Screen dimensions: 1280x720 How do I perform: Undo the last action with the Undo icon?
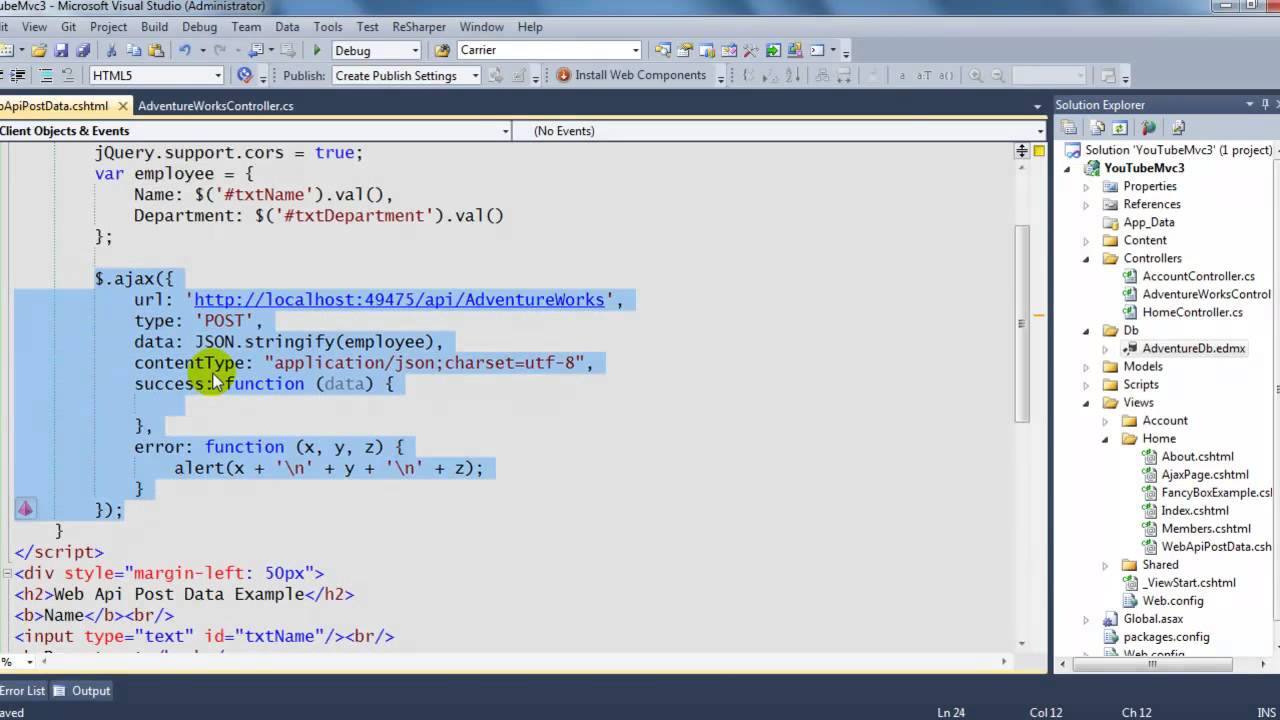point(185,50)
